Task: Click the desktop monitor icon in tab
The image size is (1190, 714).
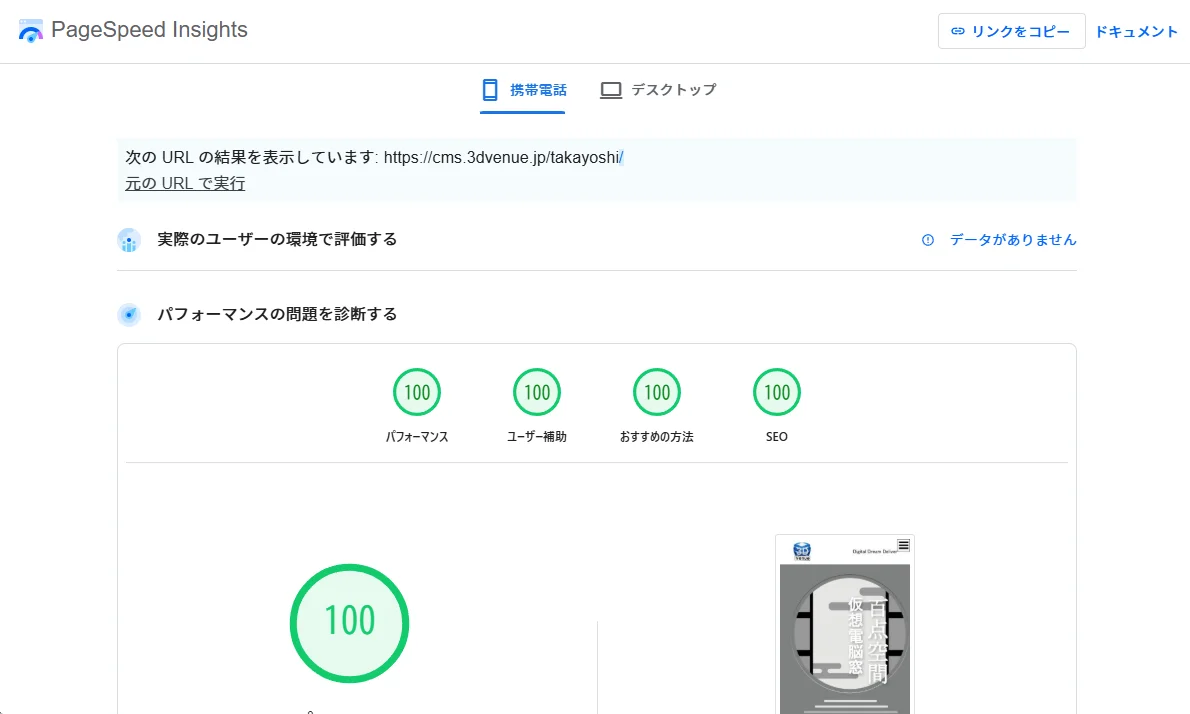Action: 611,90
